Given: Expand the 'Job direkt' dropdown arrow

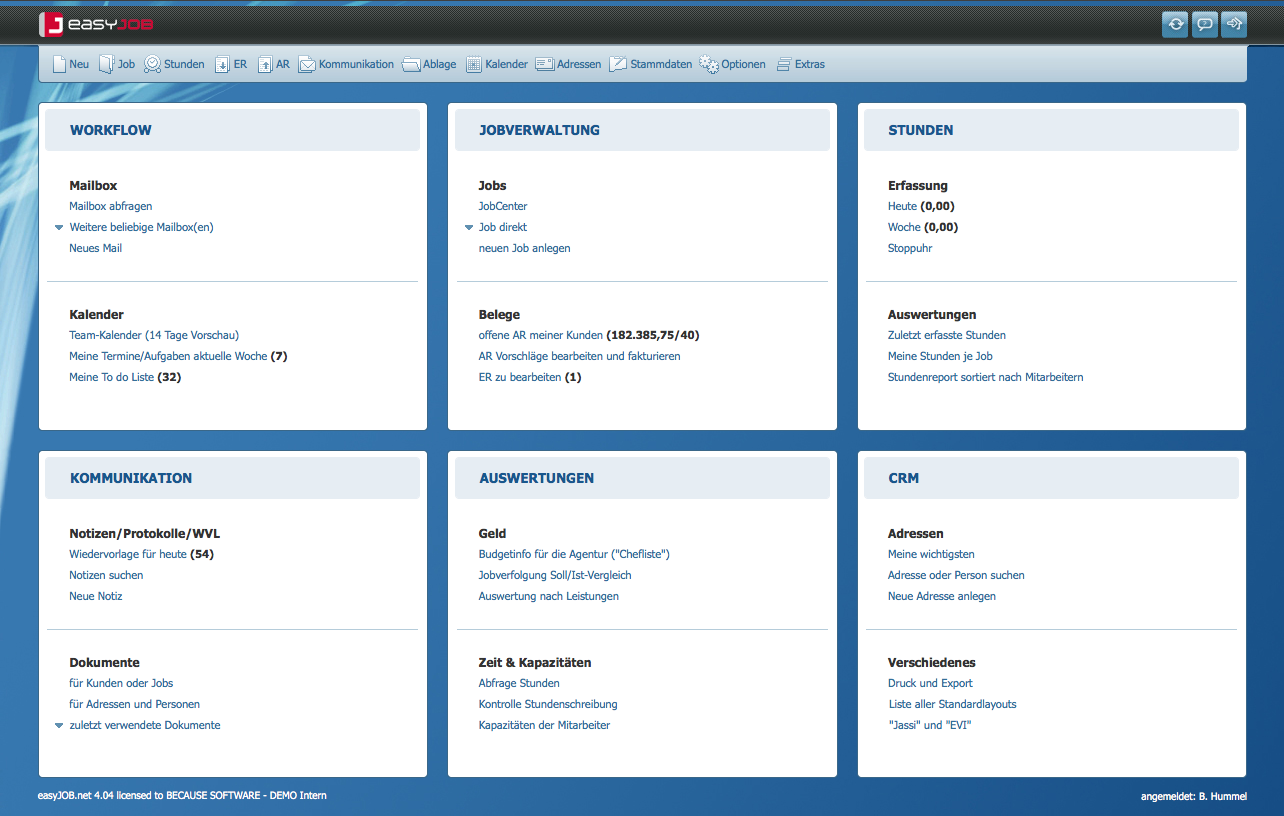Looking at the screenshot, I should pos(469,227).
